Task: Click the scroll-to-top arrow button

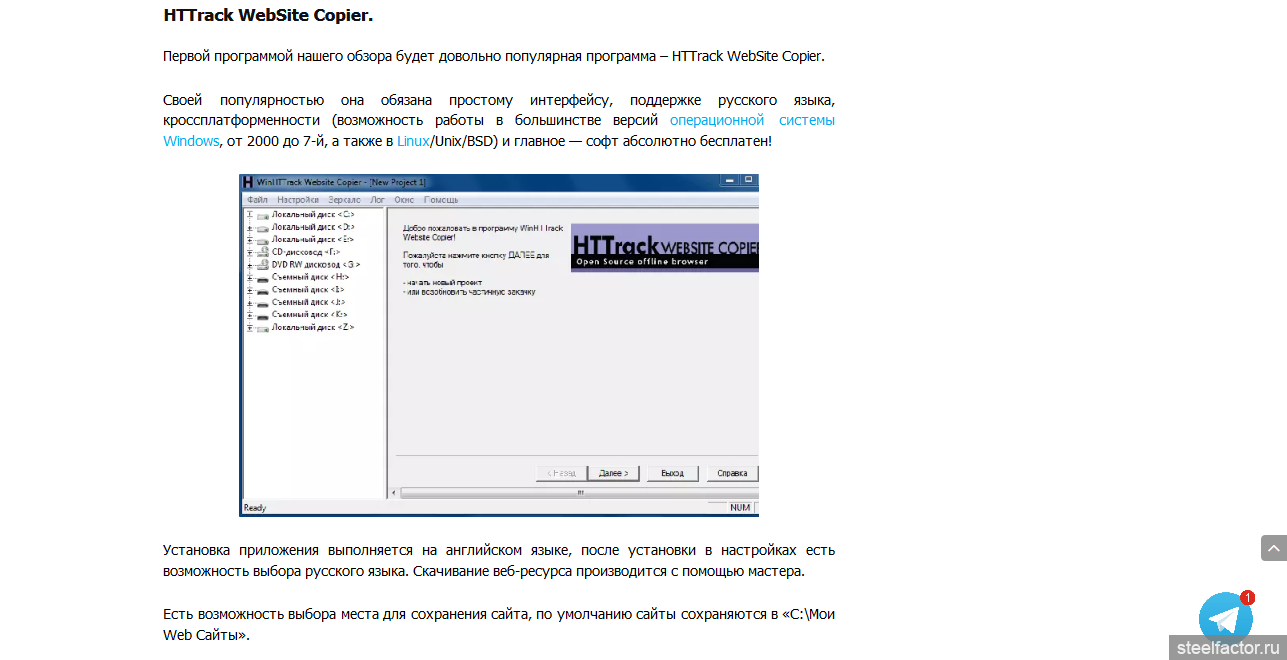Action: coord(1273,548)
